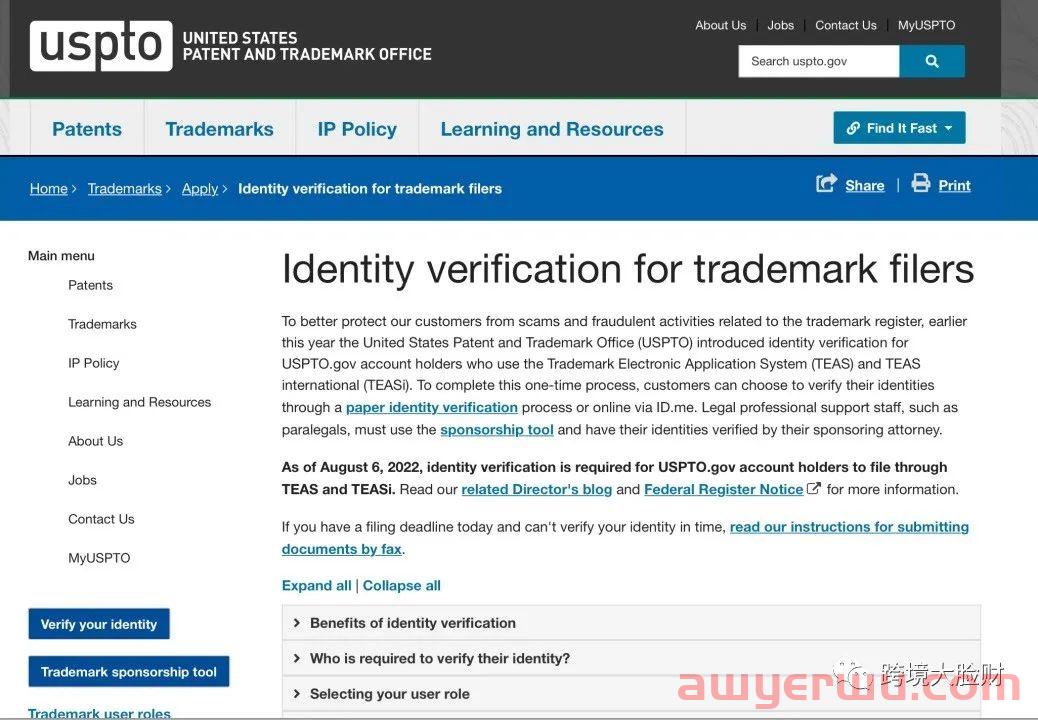Select IP Policy in top navigation

(x=357, y=129)
